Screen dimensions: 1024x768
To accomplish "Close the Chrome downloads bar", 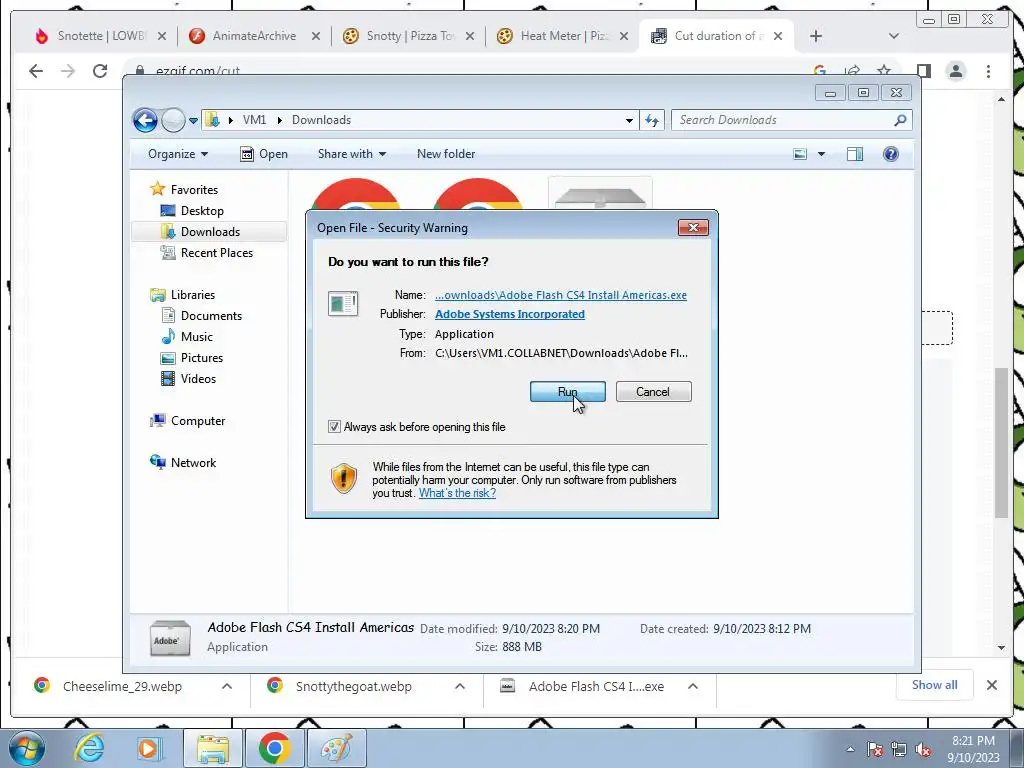I will [992, 685].
